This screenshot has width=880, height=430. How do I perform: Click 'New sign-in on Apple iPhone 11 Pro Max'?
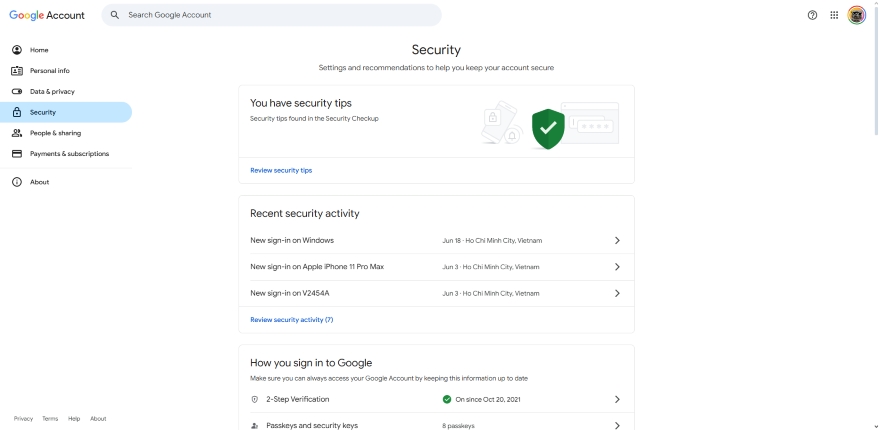coord(317,267)
